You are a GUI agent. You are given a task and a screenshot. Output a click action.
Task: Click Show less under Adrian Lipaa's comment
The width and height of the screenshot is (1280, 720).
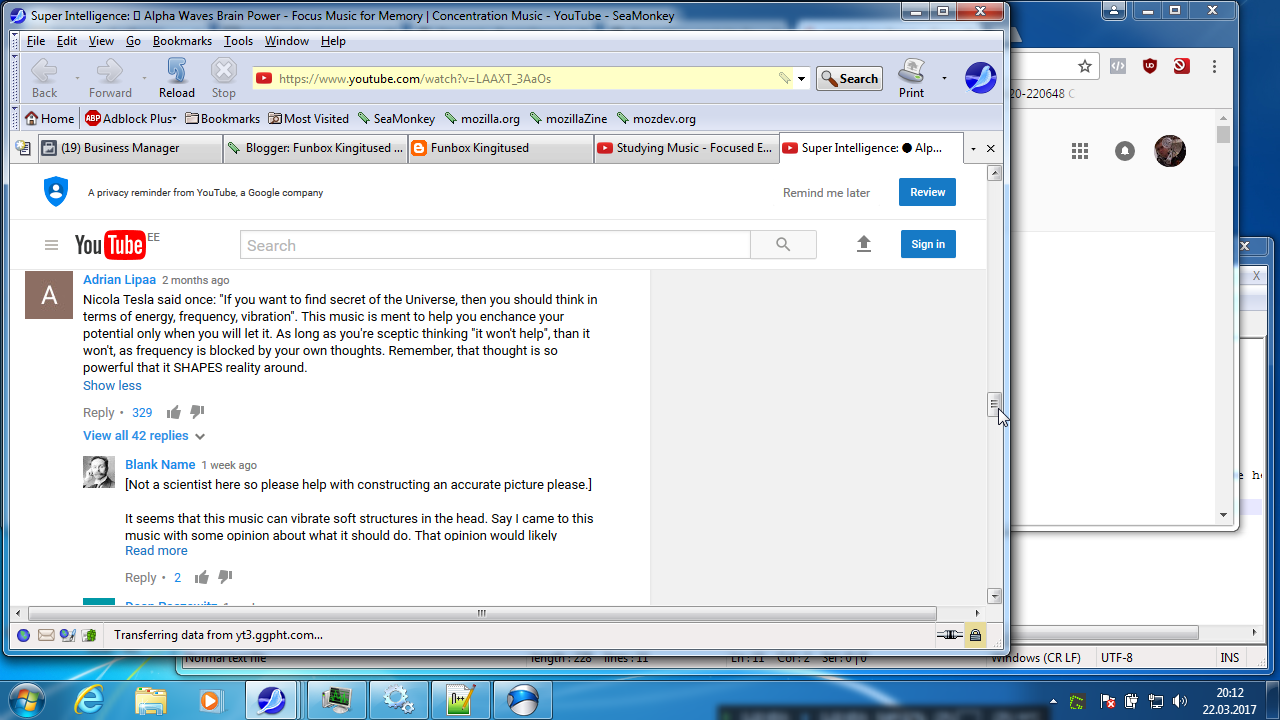112,386
